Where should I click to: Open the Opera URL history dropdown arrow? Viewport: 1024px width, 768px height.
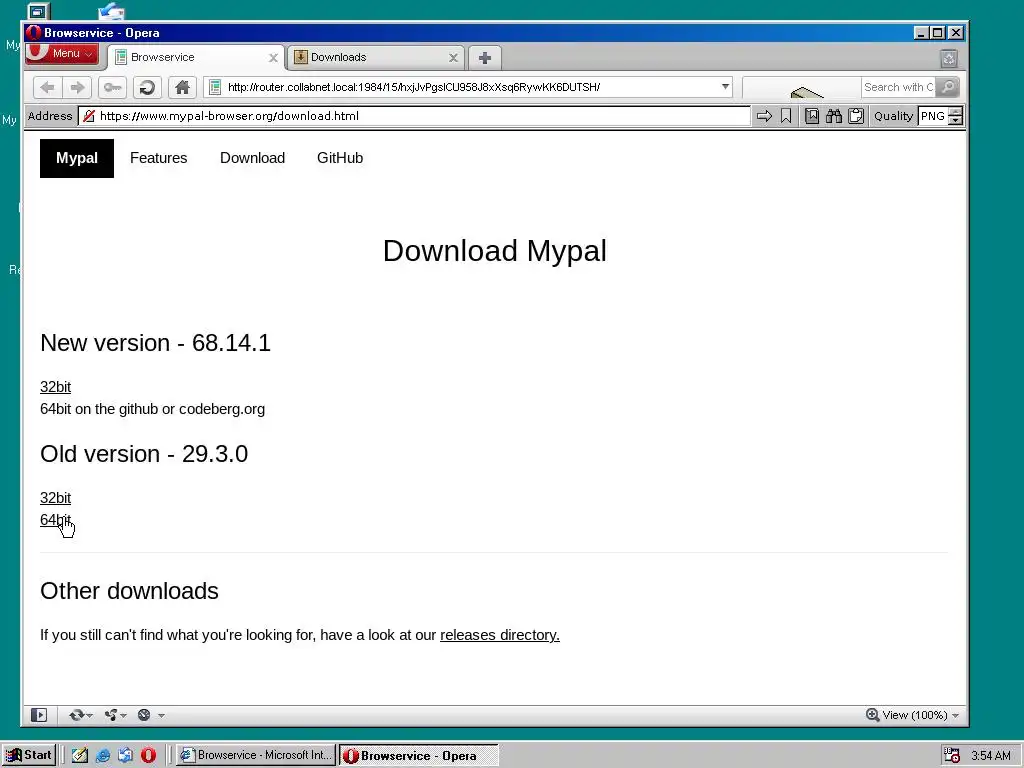pos(725,87)
